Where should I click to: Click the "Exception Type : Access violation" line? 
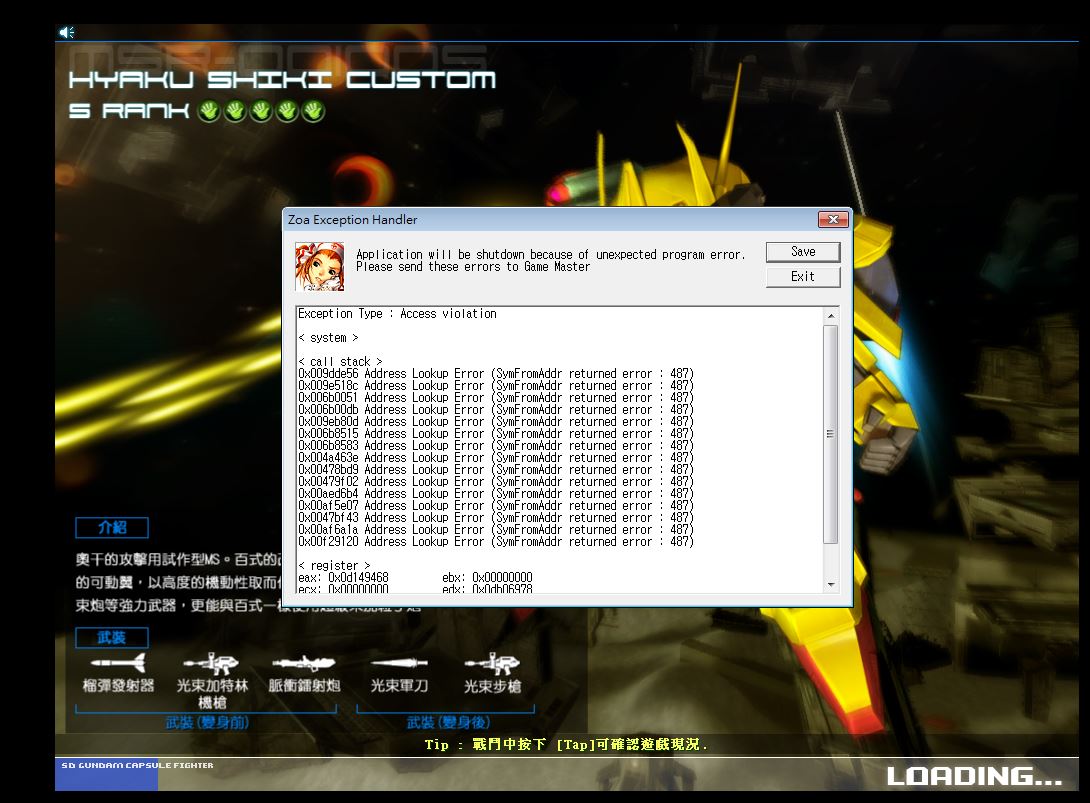[x=398, y=314]
